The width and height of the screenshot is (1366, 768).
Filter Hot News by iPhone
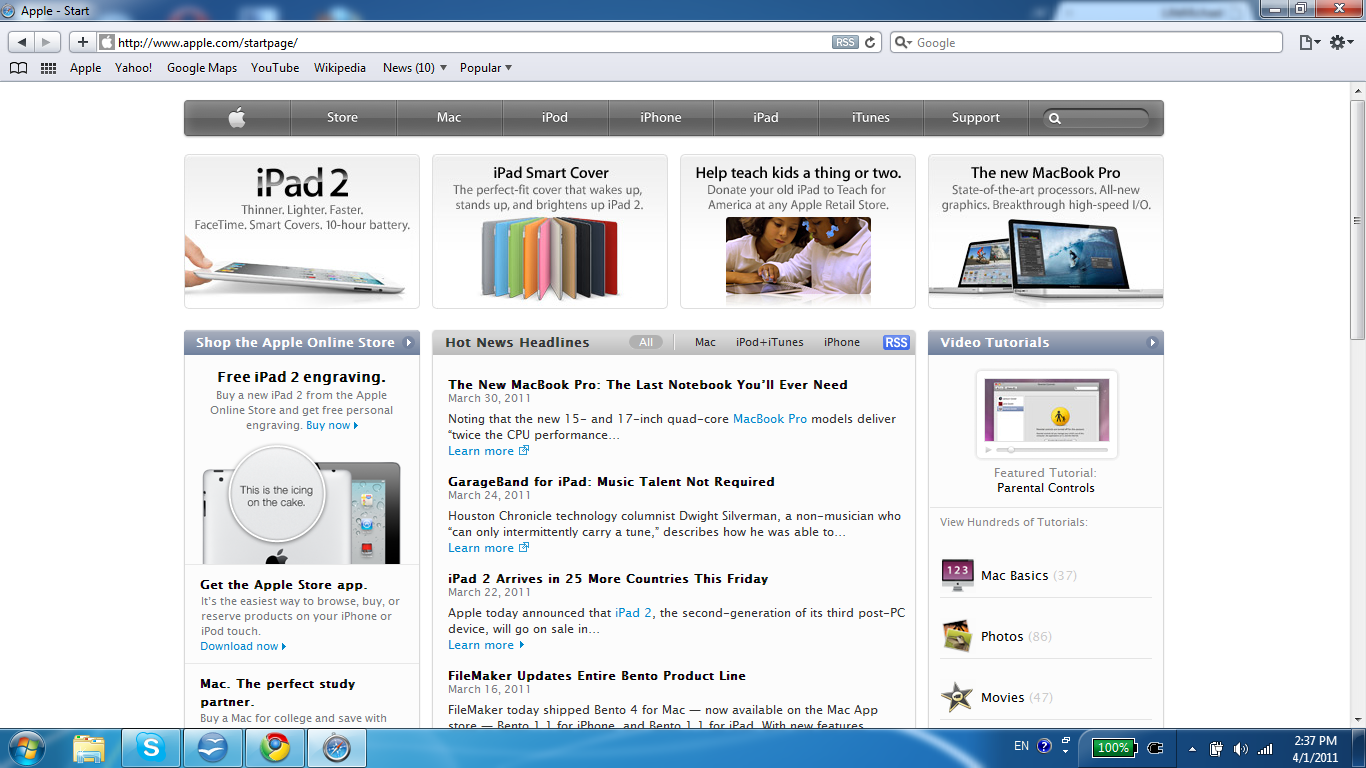(842, 342)
